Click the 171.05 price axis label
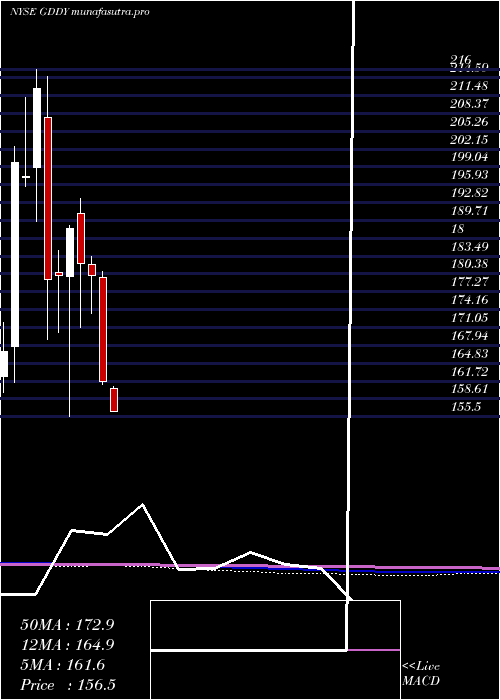 coord(469,317)
